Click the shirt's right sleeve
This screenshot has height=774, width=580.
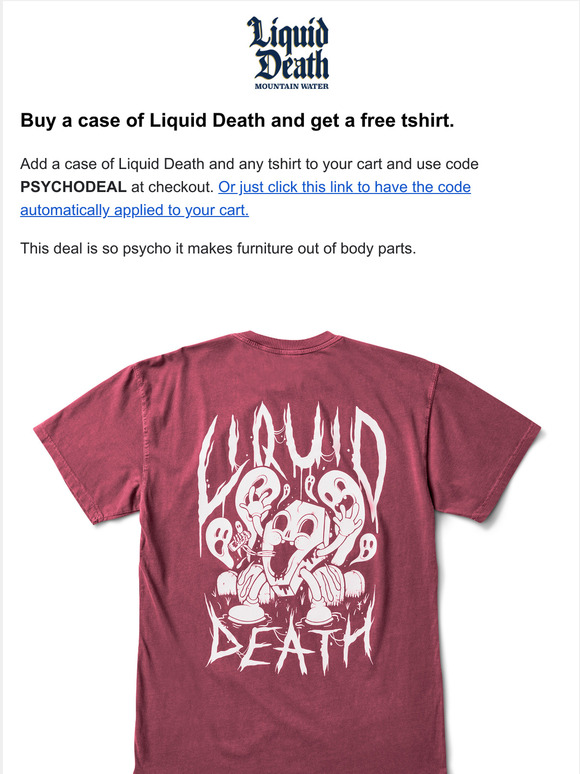pyautogui.click(x=486, y=444)
